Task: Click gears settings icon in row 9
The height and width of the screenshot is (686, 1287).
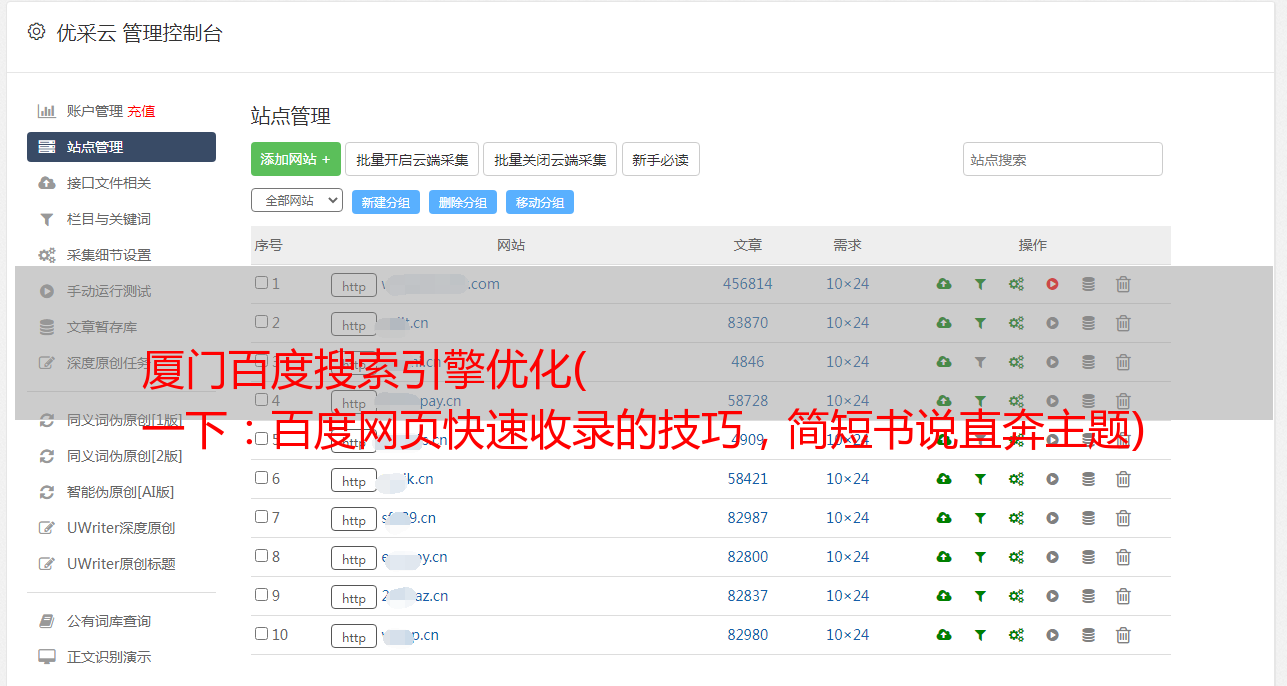Action: point(1016,596)
